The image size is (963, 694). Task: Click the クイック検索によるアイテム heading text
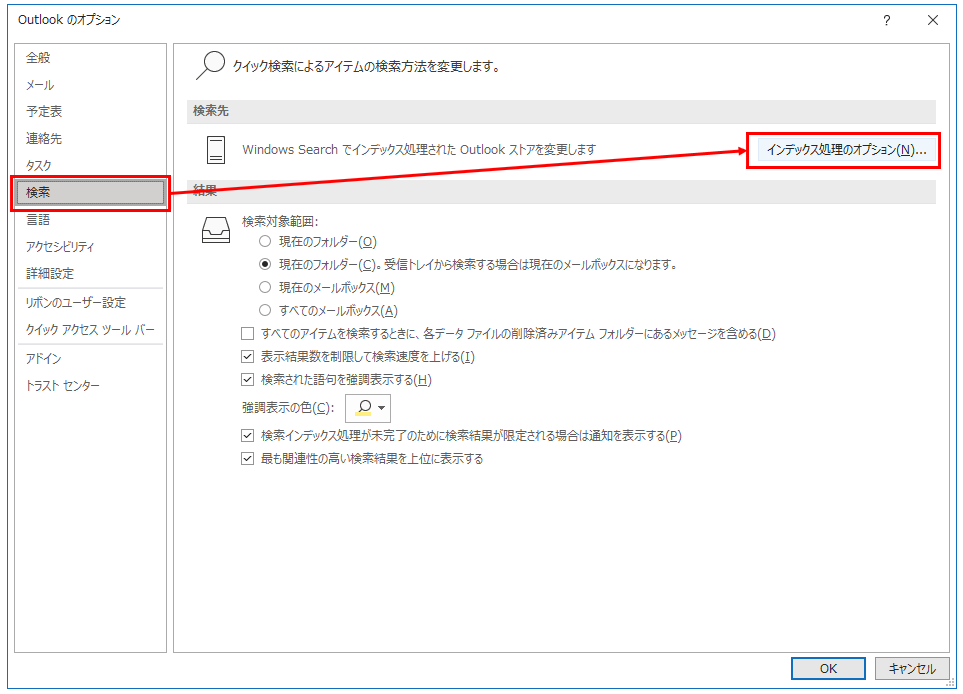pos(366,66)
